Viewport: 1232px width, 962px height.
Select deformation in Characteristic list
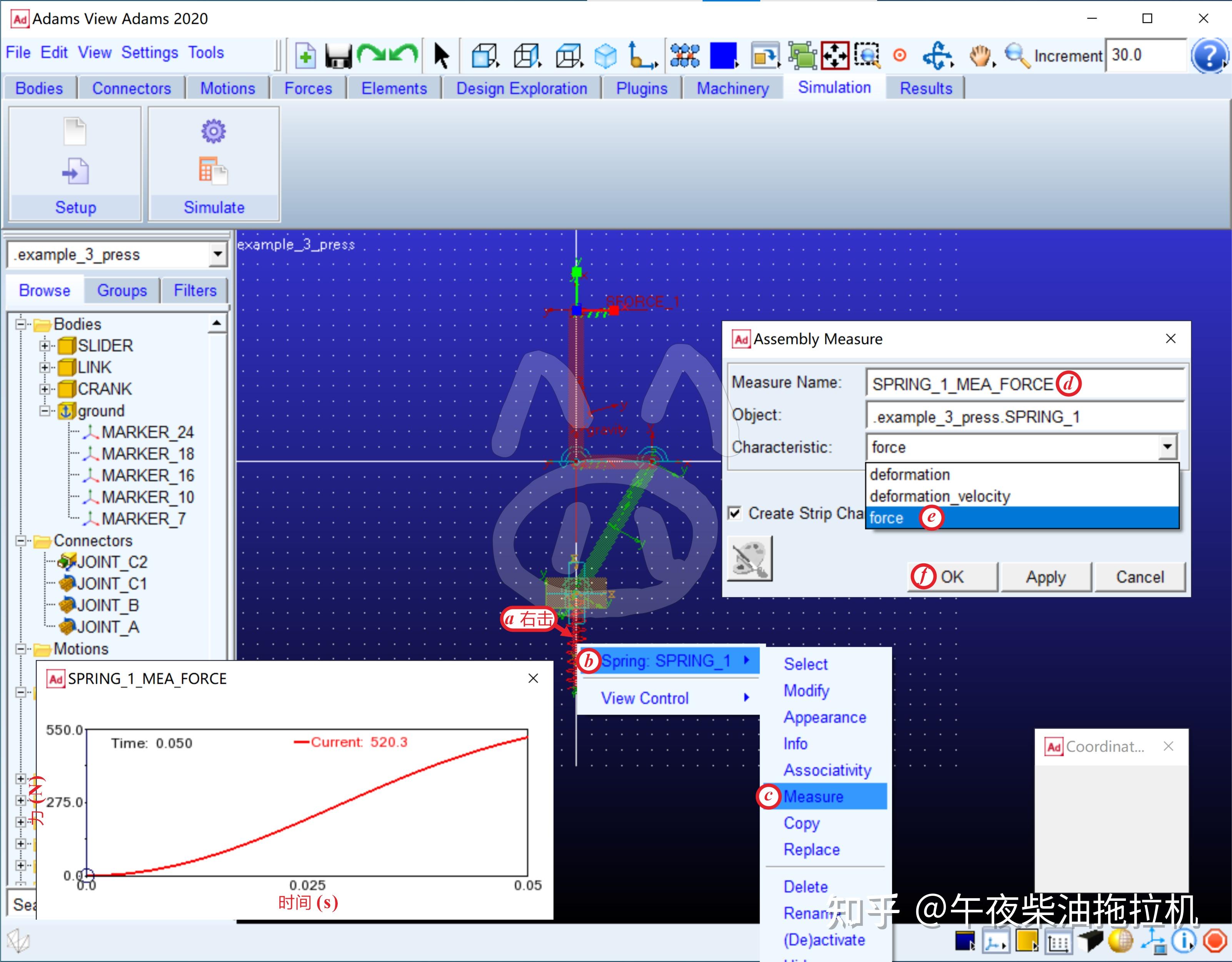(1022, 475)
